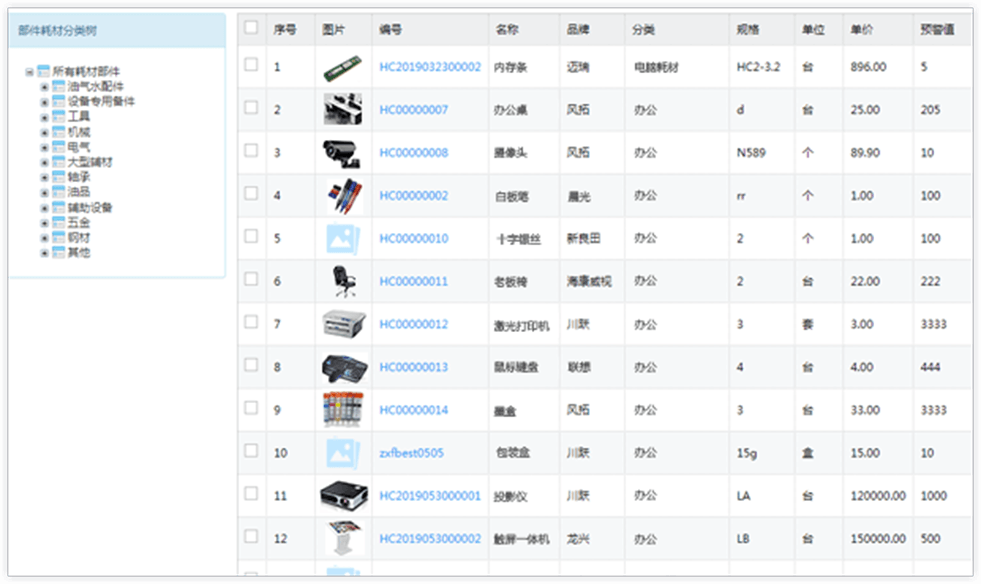Expand the 五金 category node
Viewport: 981px width, 584px height.
click(x=44, y=223)
